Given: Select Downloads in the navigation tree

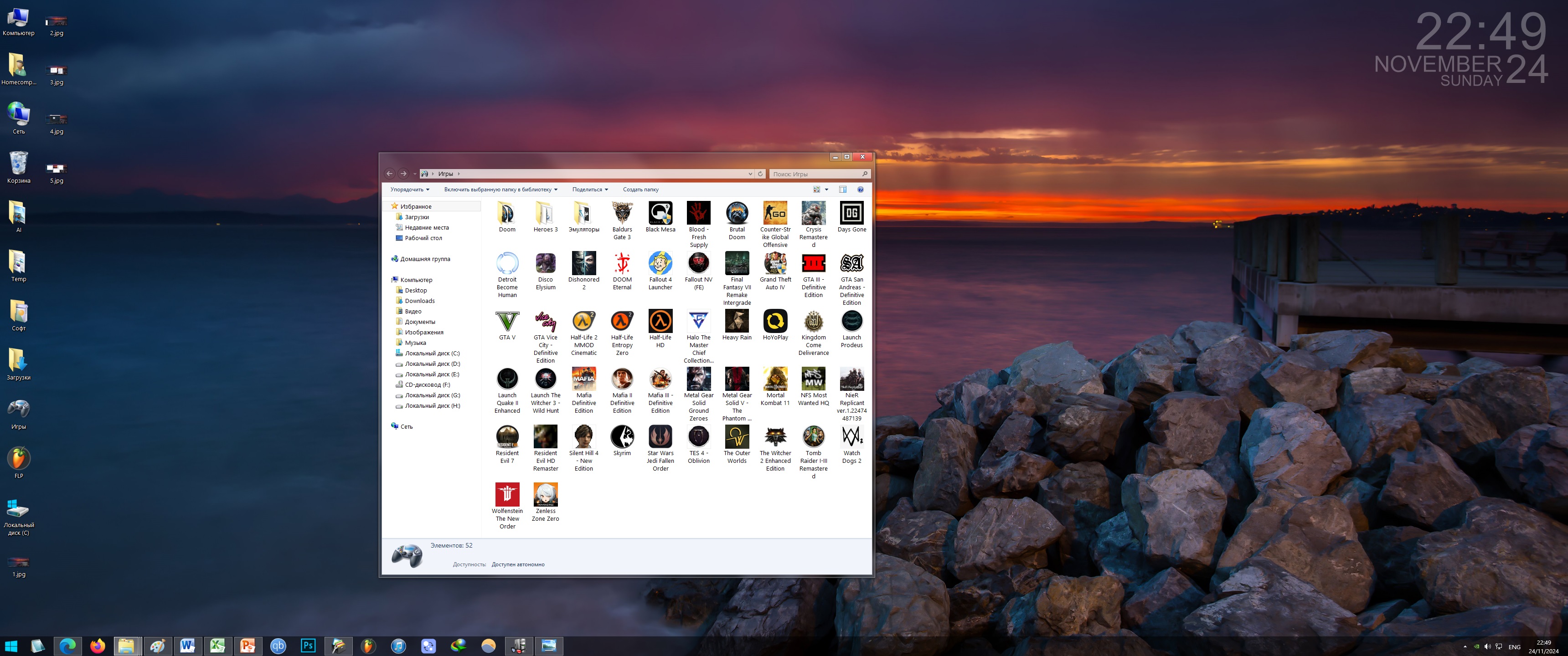Looking at the screenshot, I should click(x=419, y=301).
